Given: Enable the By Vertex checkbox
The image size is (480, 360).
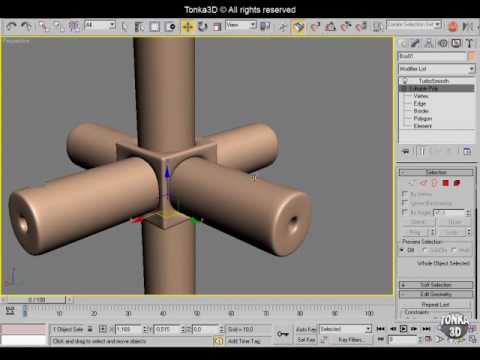Looking at the screenshot, I should tap(405, 194).
